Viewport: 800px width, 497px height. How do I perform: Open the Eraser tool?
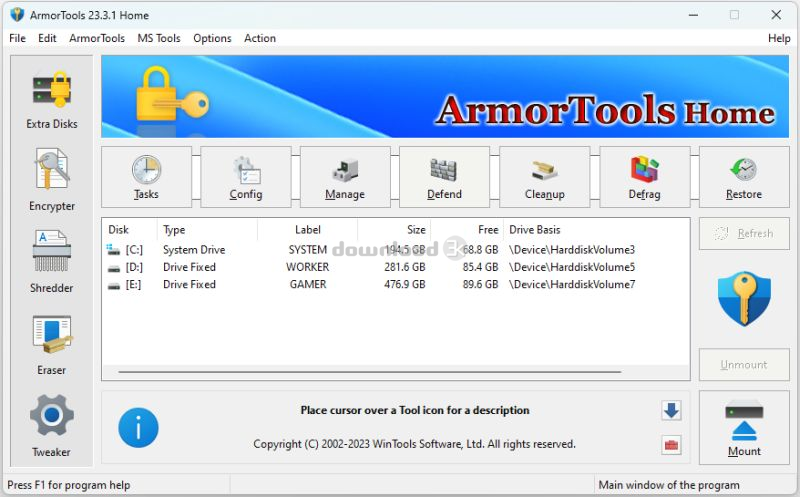coord(52,345)
